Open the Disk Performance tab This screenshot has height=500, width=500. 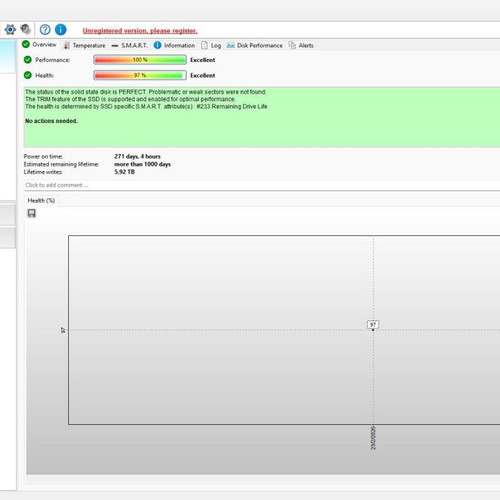(x=255, y=45)
